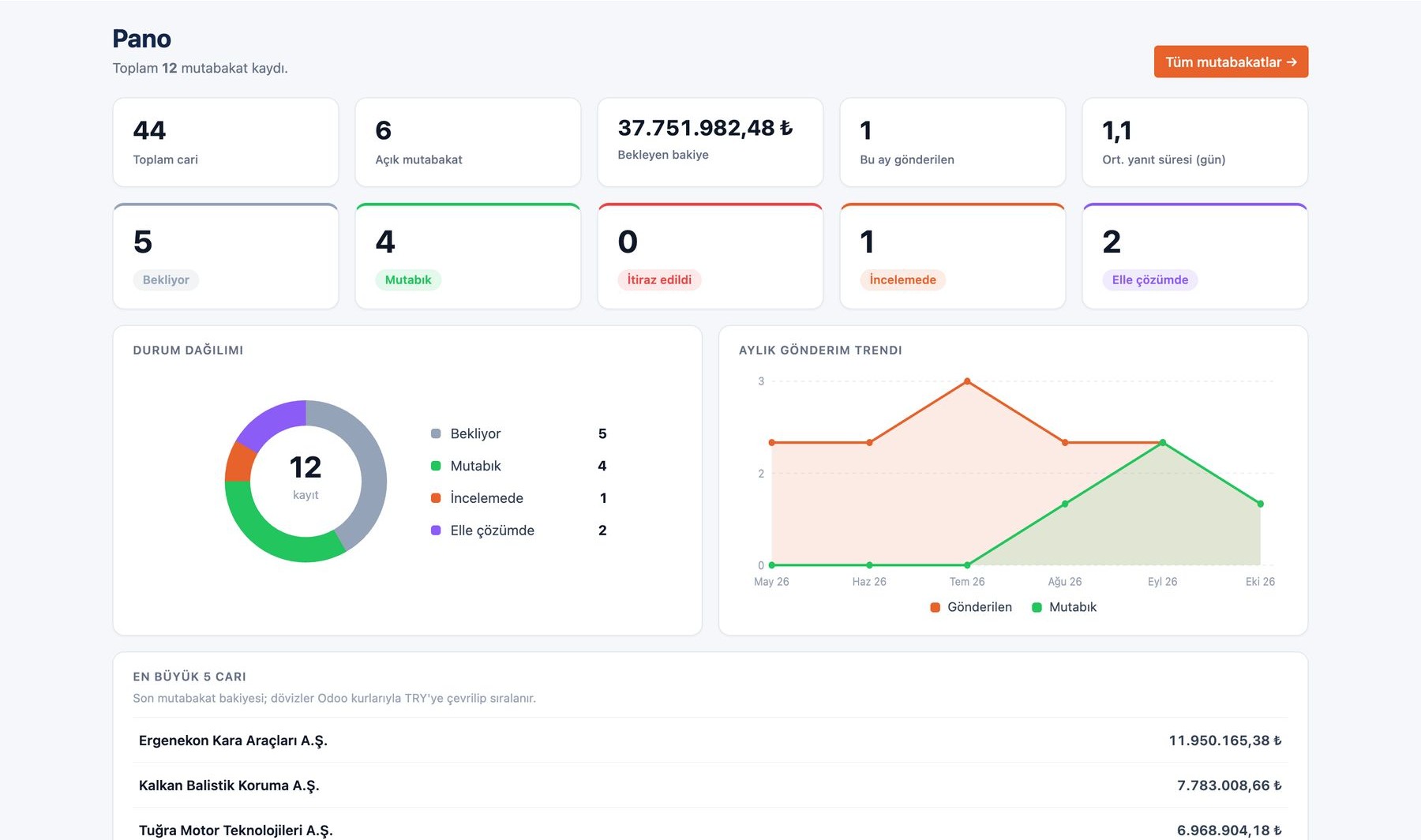1421x840 pixels.
Task: Click the Mutabık data point at Ağu 26
Action: [x=1065, y=504]
